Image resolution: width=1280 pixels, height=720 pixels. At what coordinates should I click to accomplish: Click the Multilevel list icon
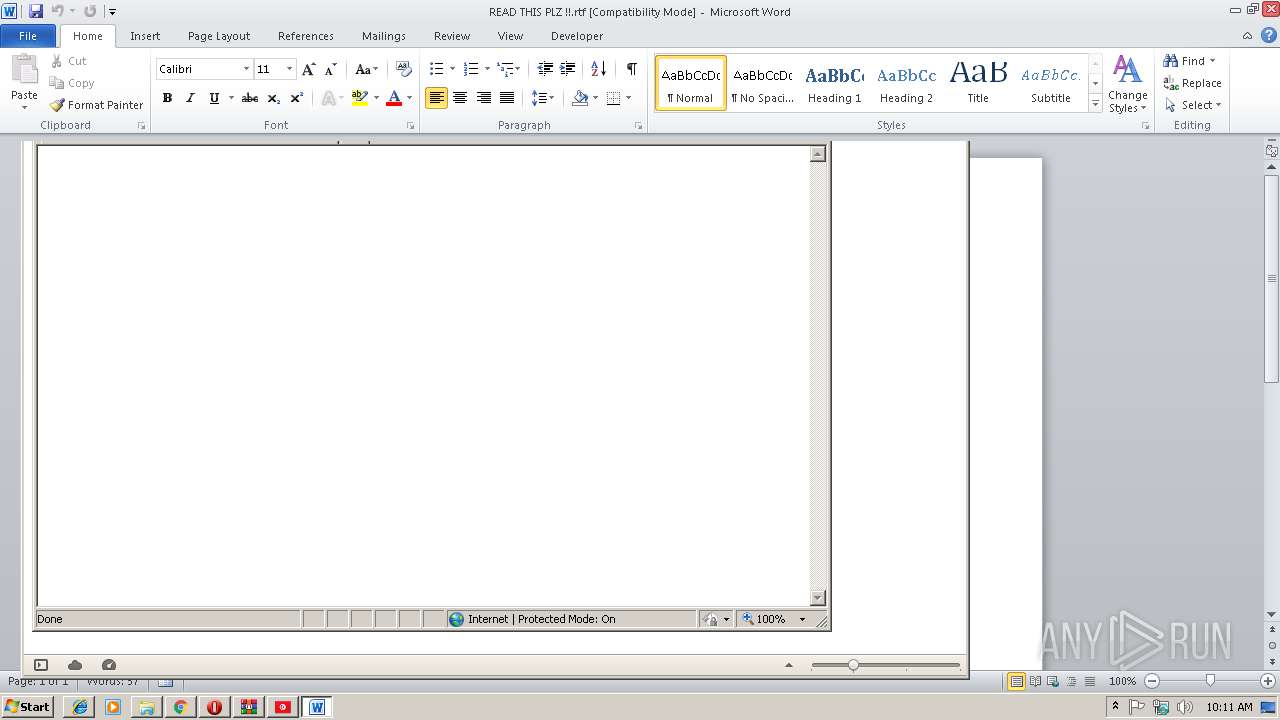pos(505,69)
